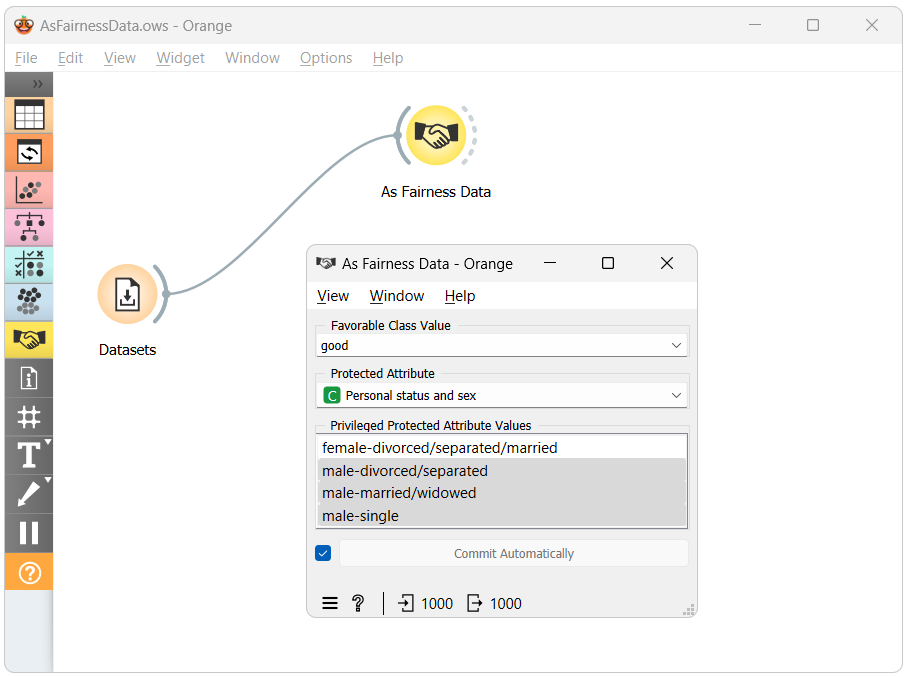Toggle the Commit Automatically checkbox
The height and width of the screenshot is (677, 907).
pyautogui.click(x=323, y=553)
